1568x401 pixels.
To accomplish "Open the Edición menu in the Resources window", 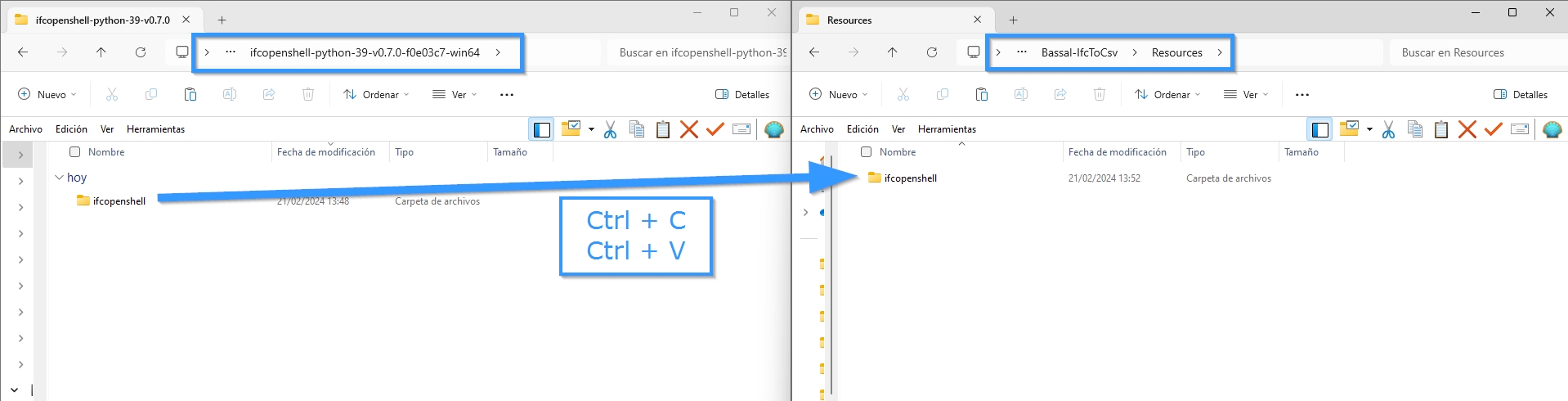I will (x=862, y=129).
